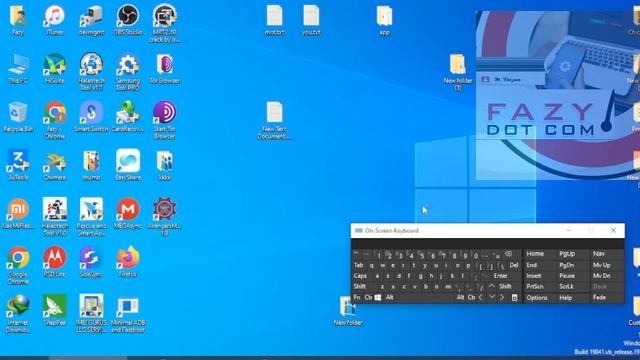Toggle the right Shift key

(x=505, y=287)
